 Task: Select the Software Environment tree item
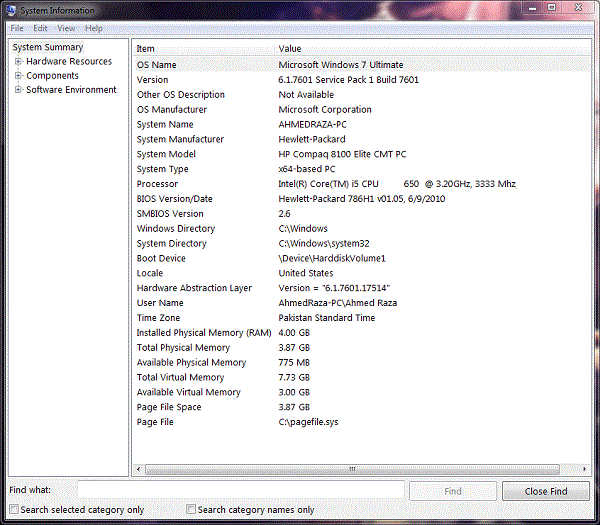(x=71, y=90)
